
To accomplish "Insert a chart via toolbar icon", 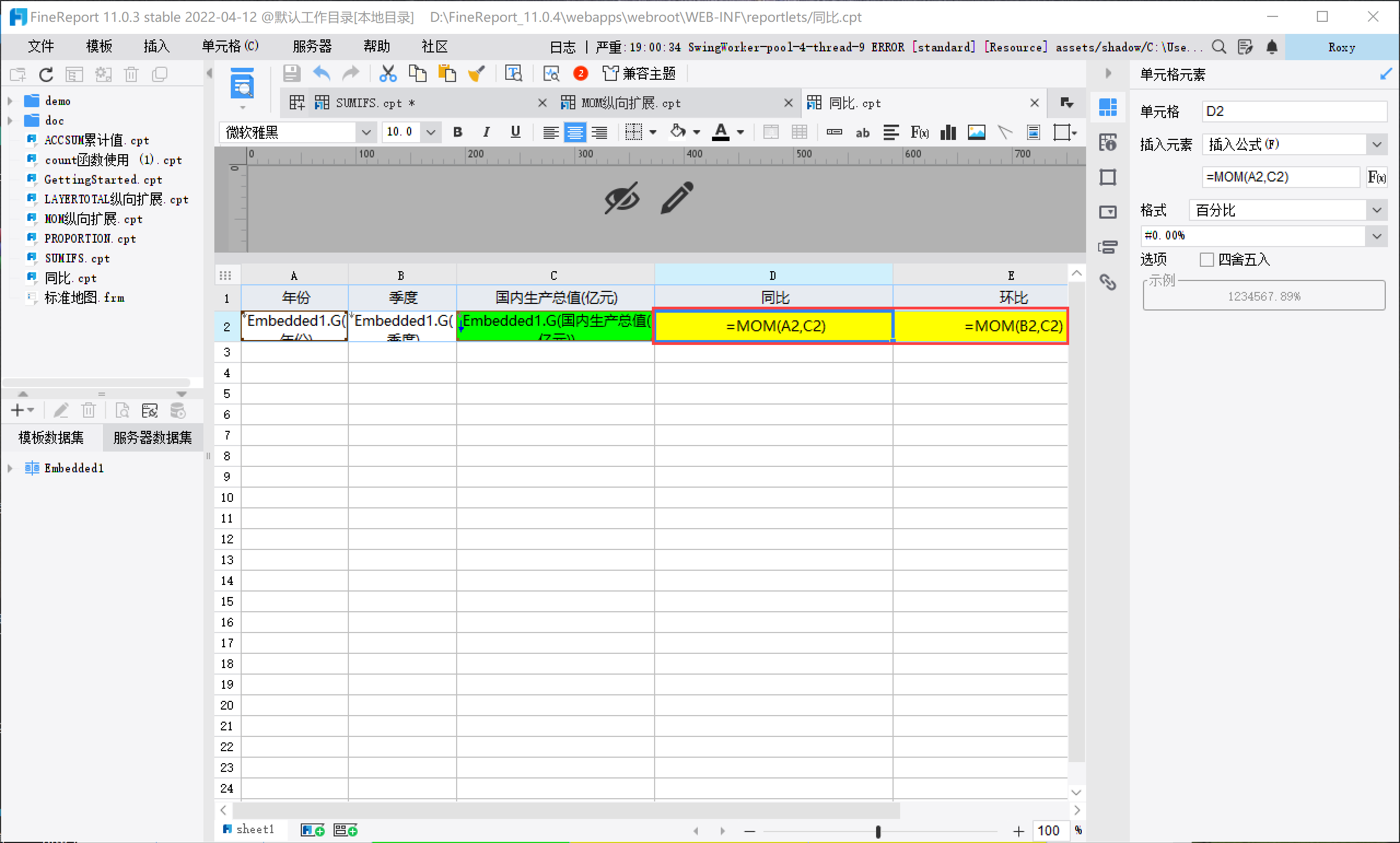I will (x=948, y=132).
